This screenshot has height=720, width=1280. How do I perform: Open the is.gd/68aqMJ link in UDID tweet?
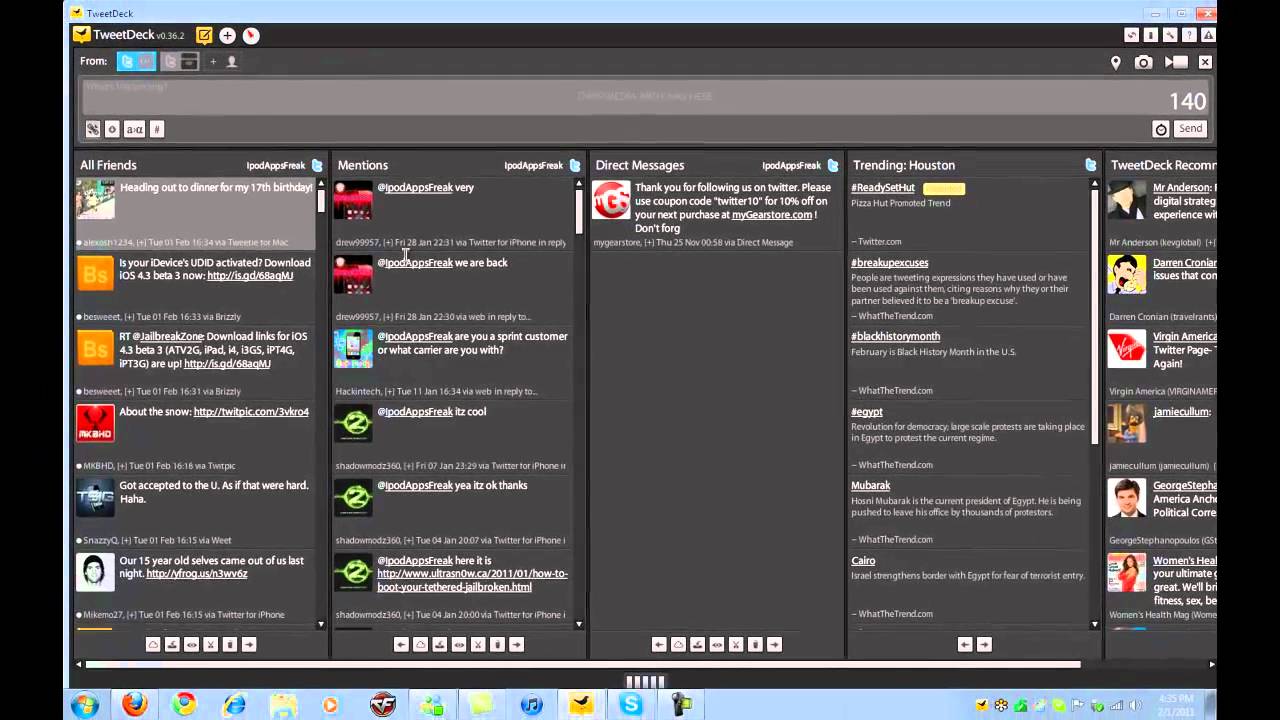point(250,276)
